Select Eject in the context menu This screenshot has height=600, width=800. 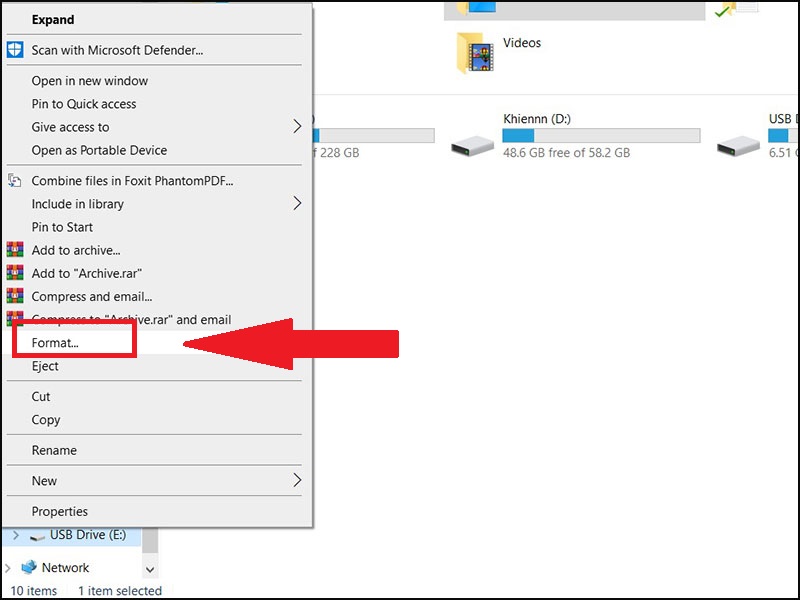pos(45,366)
